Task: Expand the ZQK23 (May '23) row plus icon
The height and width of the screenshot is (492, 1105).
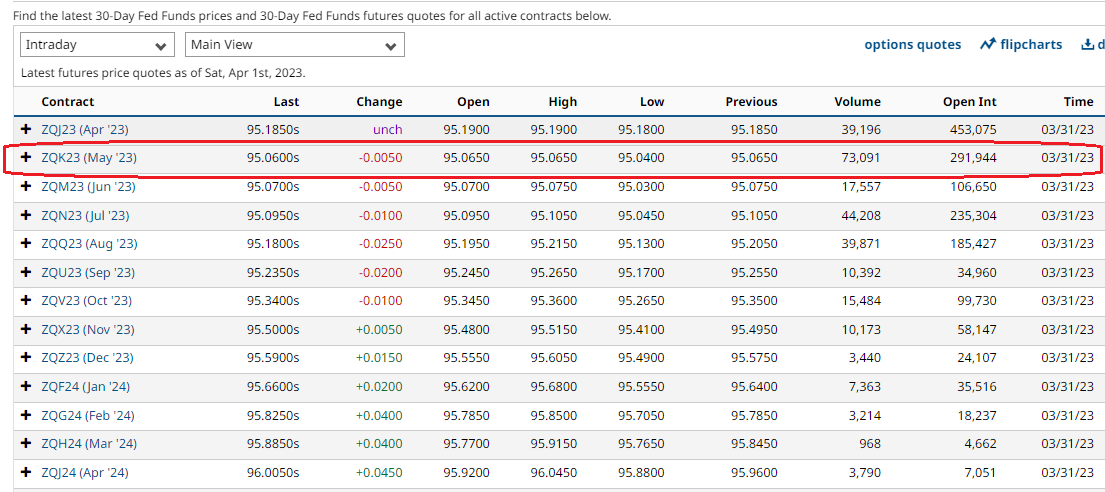Action: pos(27,158)
